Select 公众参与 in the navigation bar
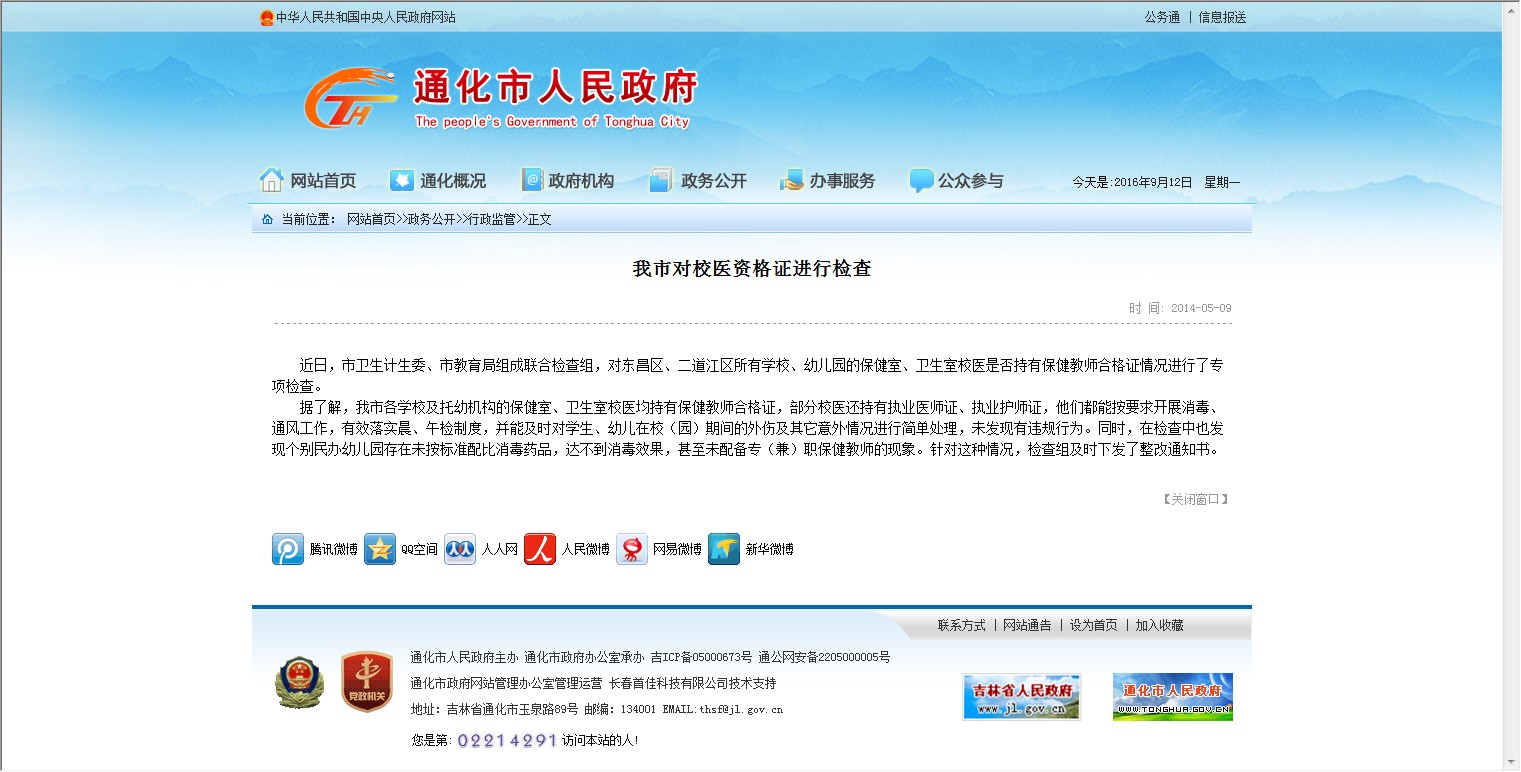The width and height of the screenshot is (1521, 772). [x=956, y=181]
